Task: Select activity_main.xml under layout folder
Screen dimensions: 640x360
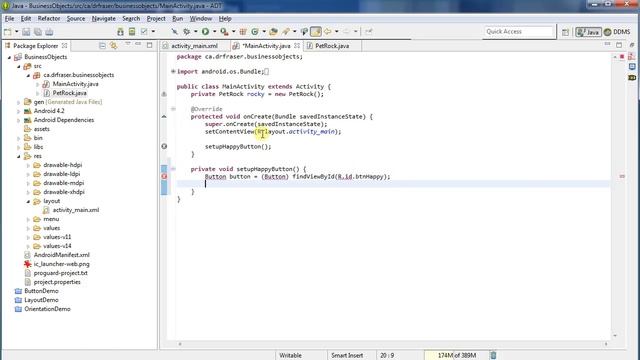Action: [x=76, y=210]
